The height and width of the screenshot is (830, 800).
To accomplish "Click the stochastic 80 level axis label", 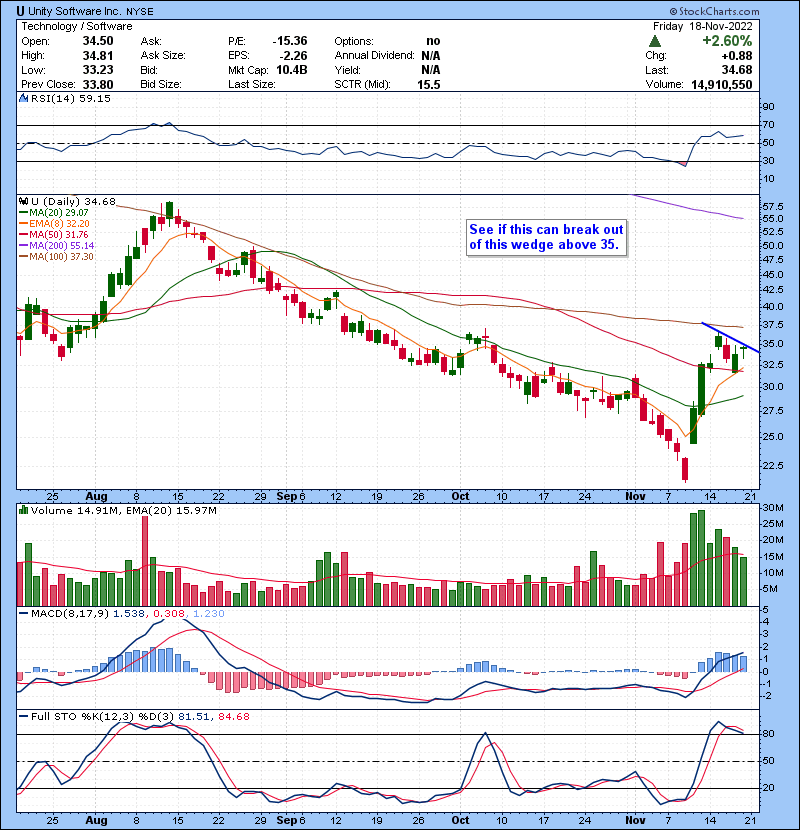I will [x=769, y=734].
